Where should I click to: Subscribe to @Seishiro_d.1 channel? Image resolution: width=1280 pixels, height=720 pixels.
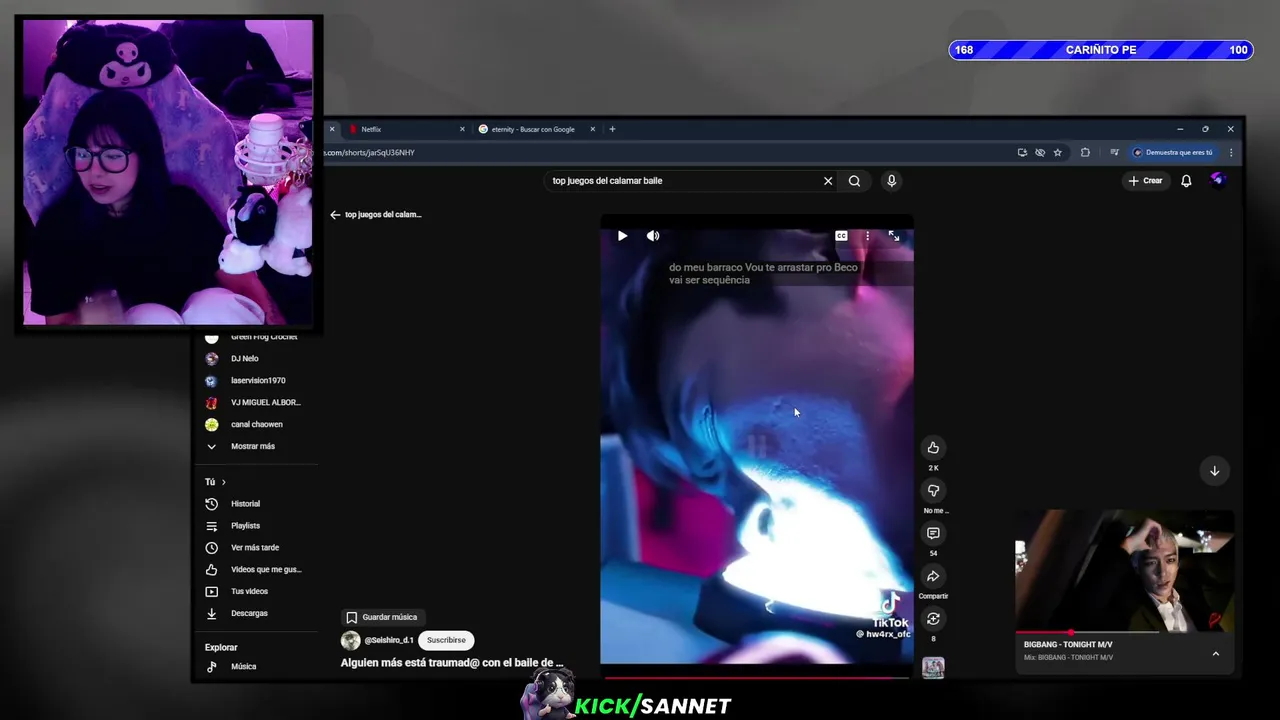(446, 640)
